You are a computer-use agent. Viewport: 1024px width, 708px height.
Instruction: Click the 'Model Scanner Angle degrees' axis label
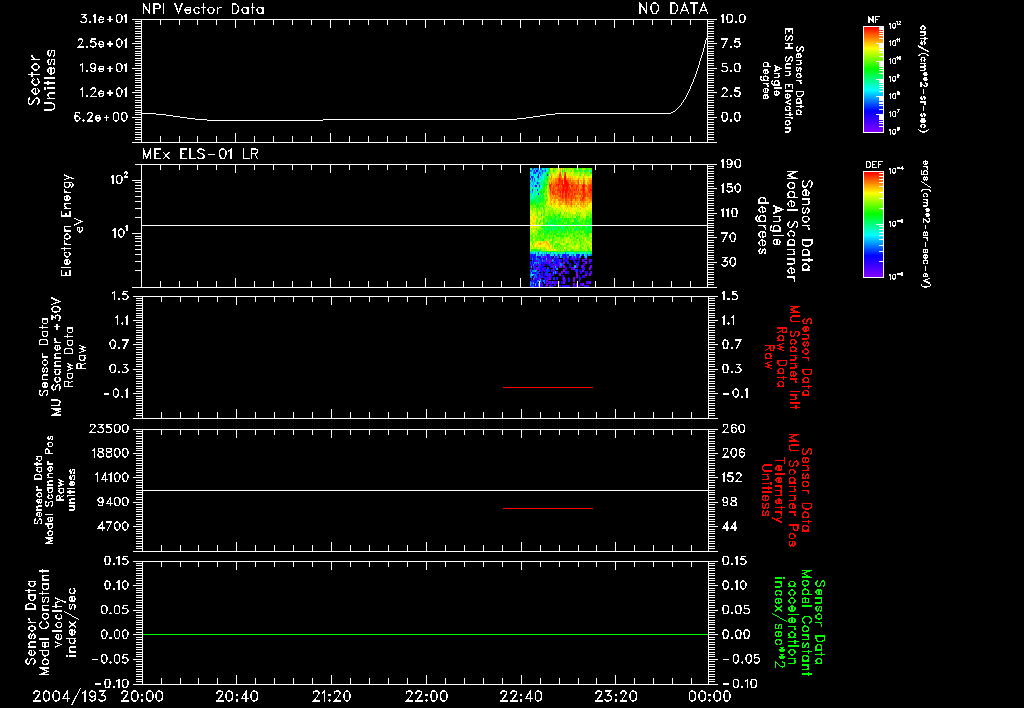point(785,226)
